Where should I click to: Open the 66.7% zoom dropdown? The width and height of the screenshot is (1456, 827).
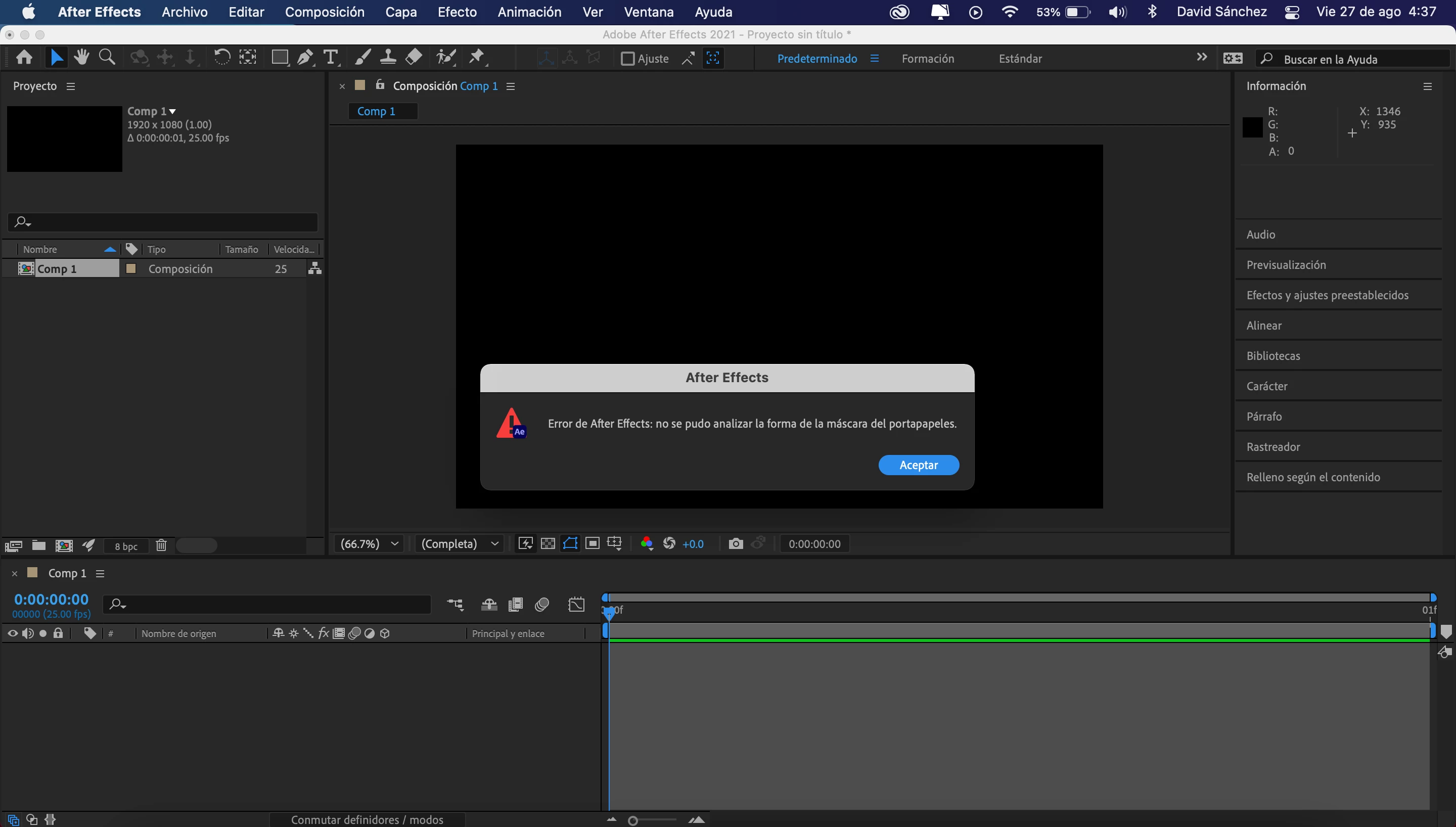click(x=369, y=543)
